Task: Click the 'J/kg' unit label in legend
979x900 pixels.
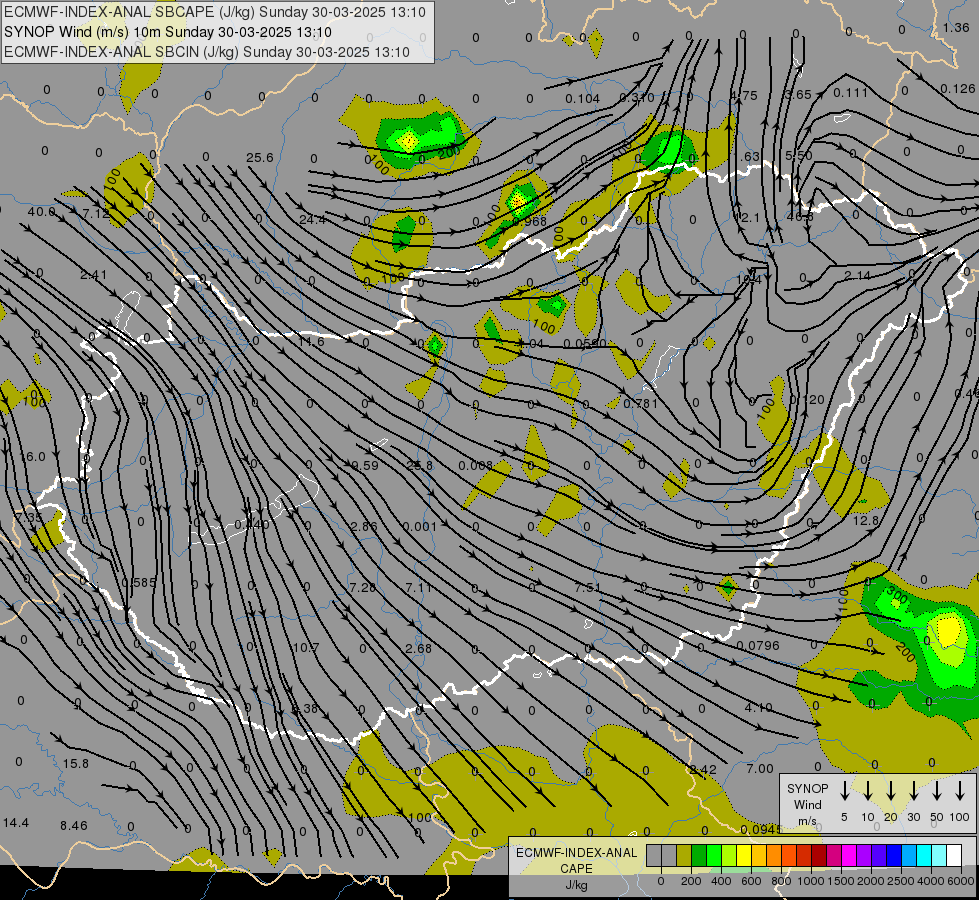Action: [576, 885]
